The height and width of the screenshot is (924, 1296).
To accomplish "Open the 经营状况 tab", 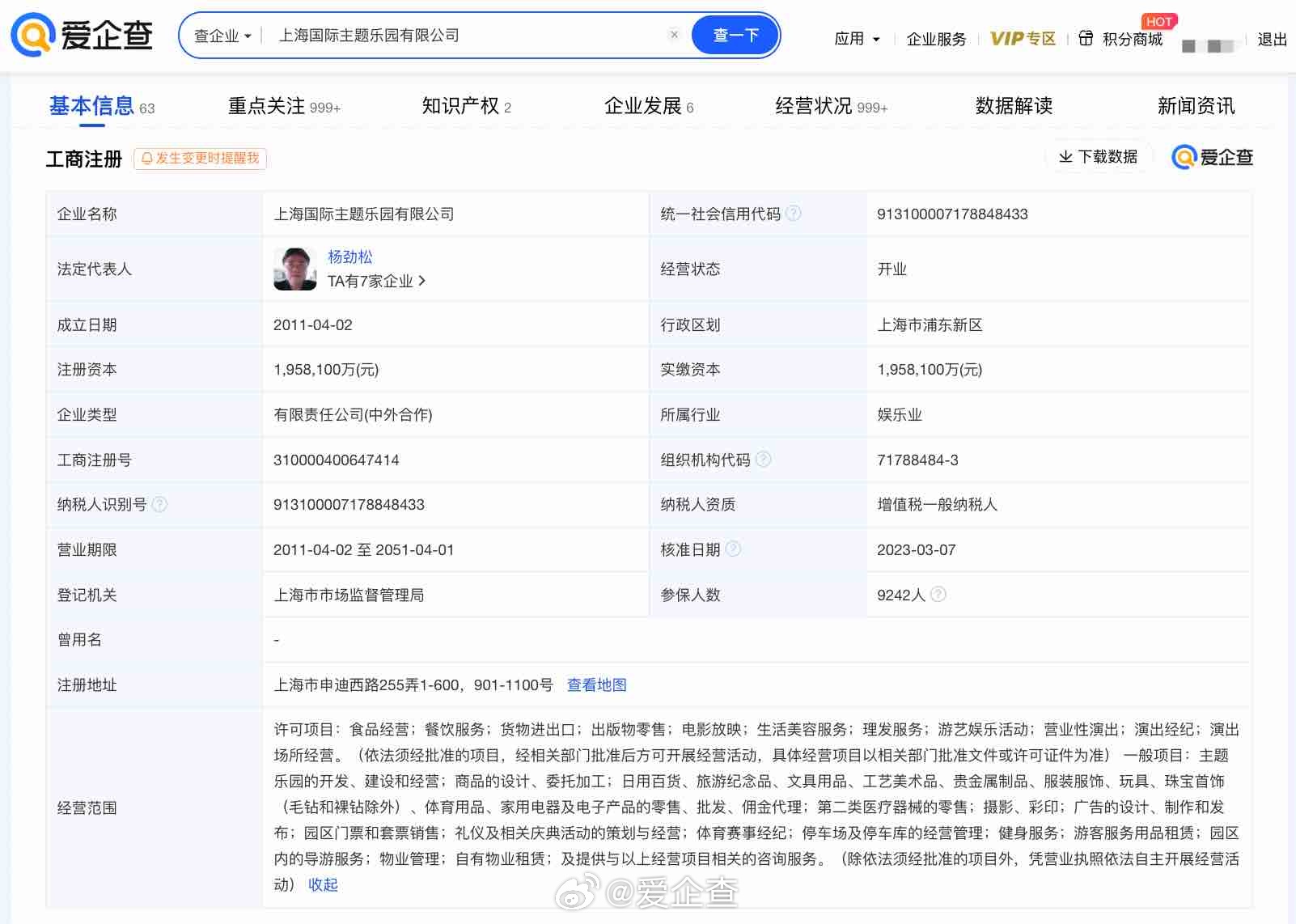I will click(x=831, y=106).
